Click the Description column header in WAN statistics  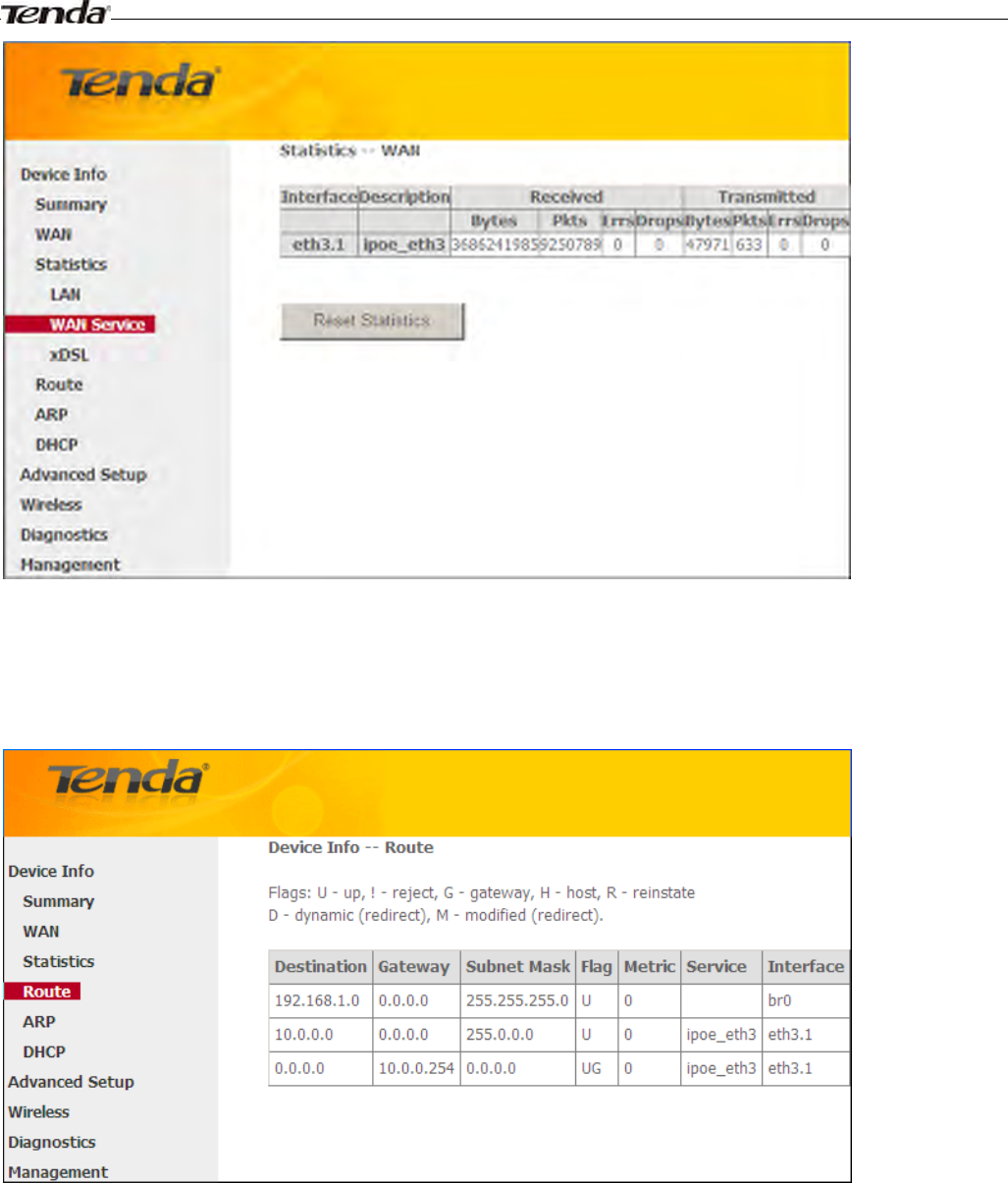(x=404, y=197)
